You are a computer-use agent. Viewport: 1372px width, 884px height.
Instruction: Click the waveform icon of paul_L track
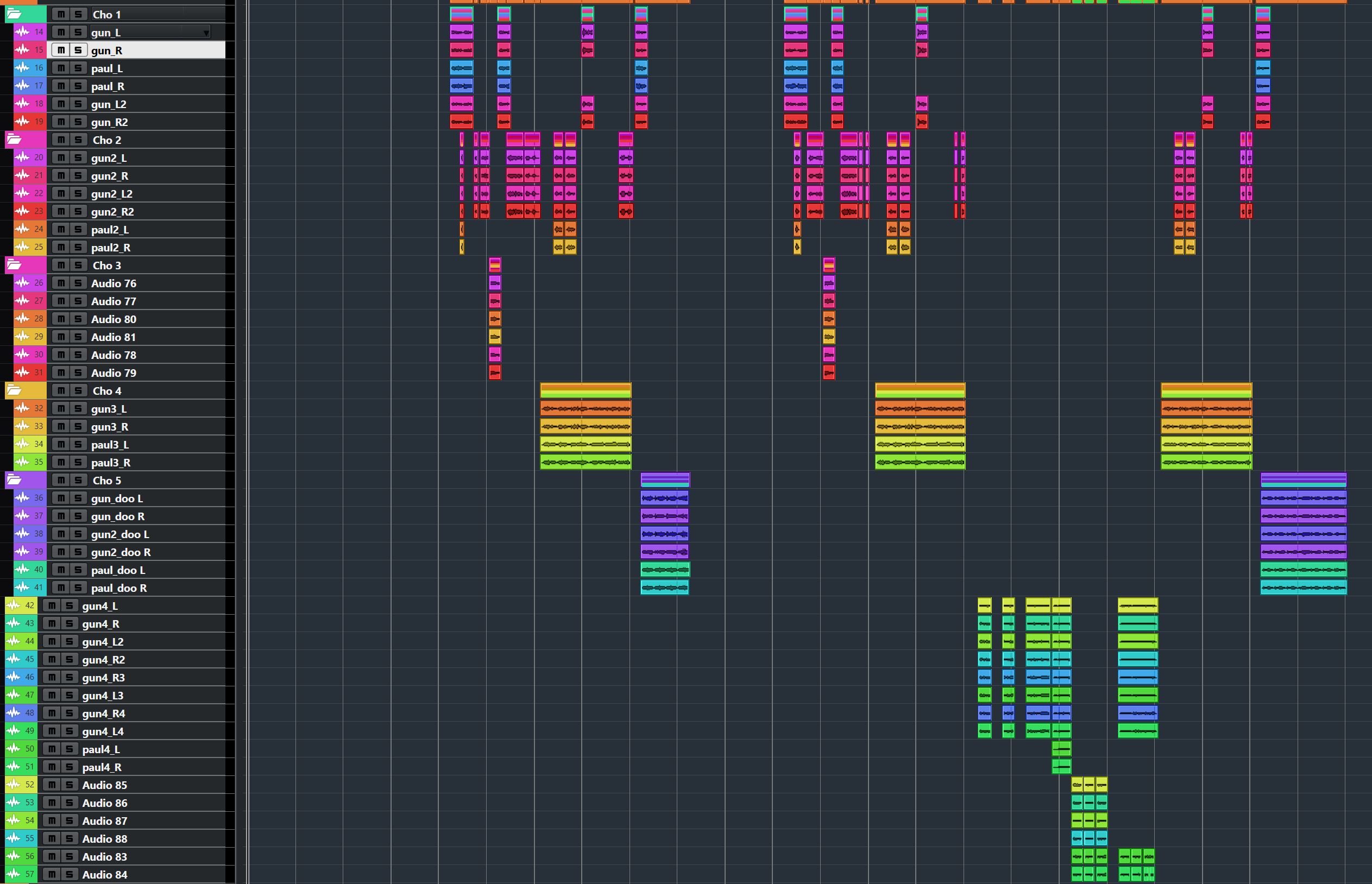pyautogui.click(x=22, y=68)
